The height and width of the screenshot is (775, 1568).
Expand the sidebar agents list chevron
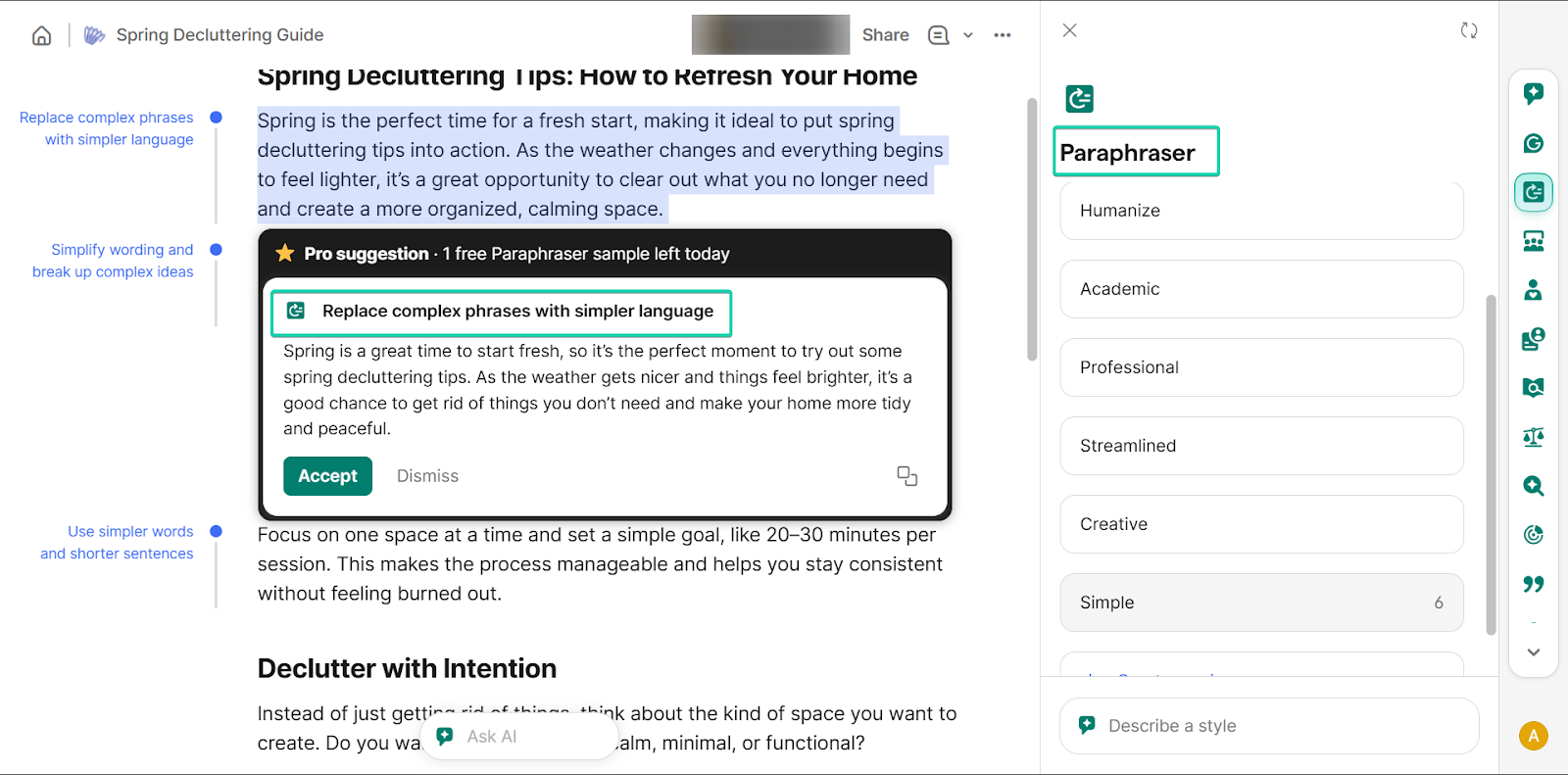(x=1534, y=653)
